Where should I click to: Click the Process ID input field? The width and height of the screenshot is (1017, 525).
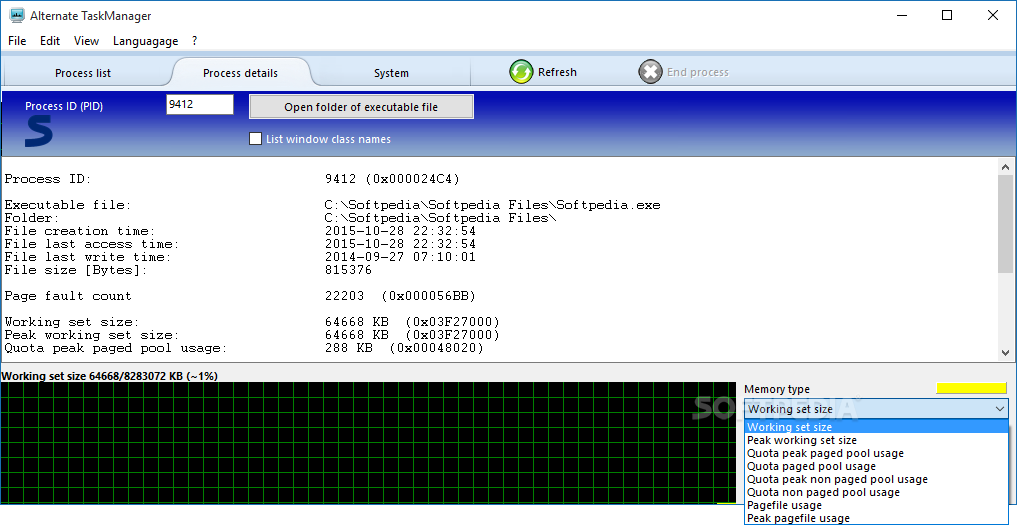click(x=200, y=104)
